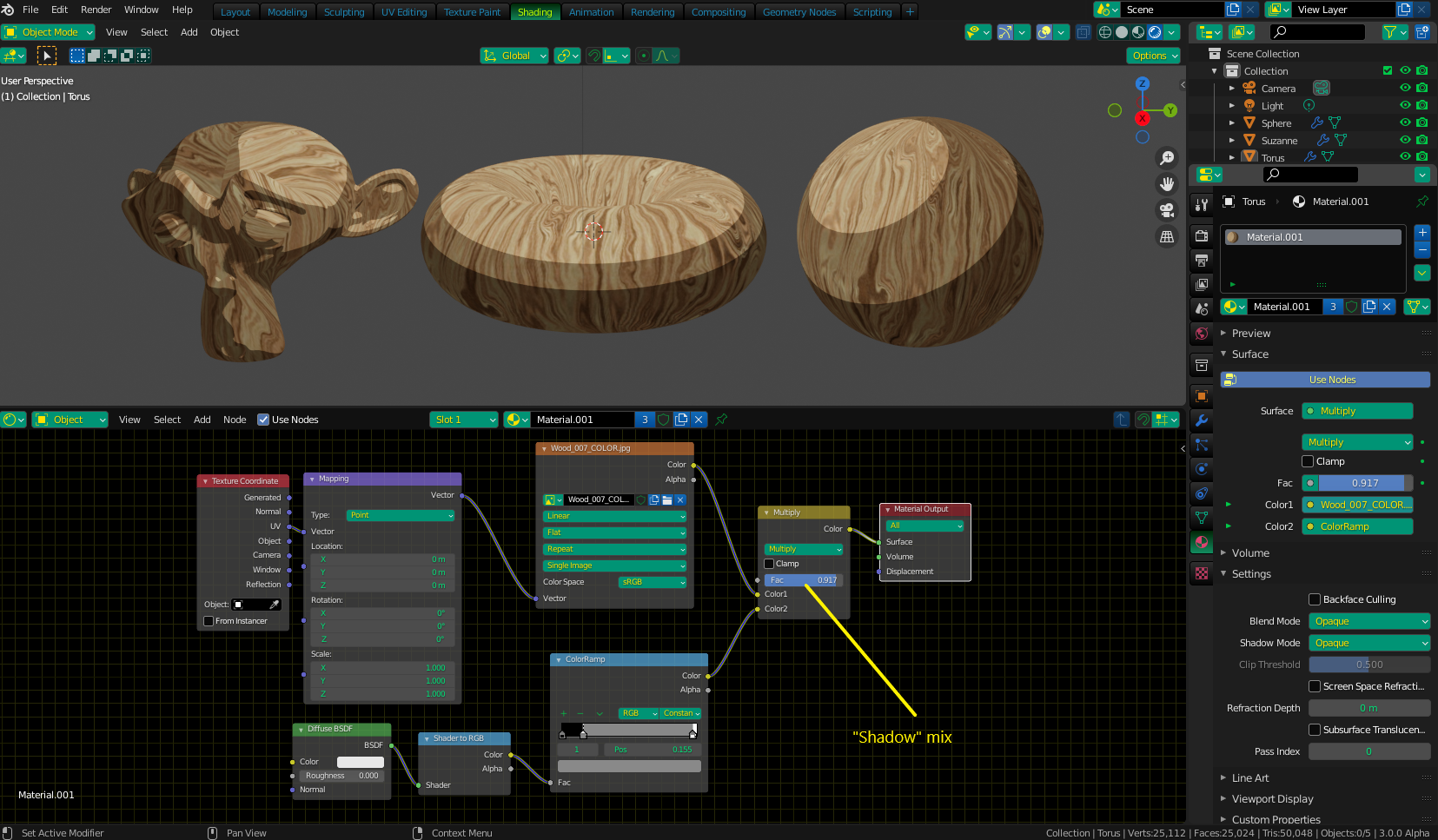This screenshot has height=840, width=1438.
Task: Click the Color2 ColorRamp link button
Action: (x=1357, y=526)
